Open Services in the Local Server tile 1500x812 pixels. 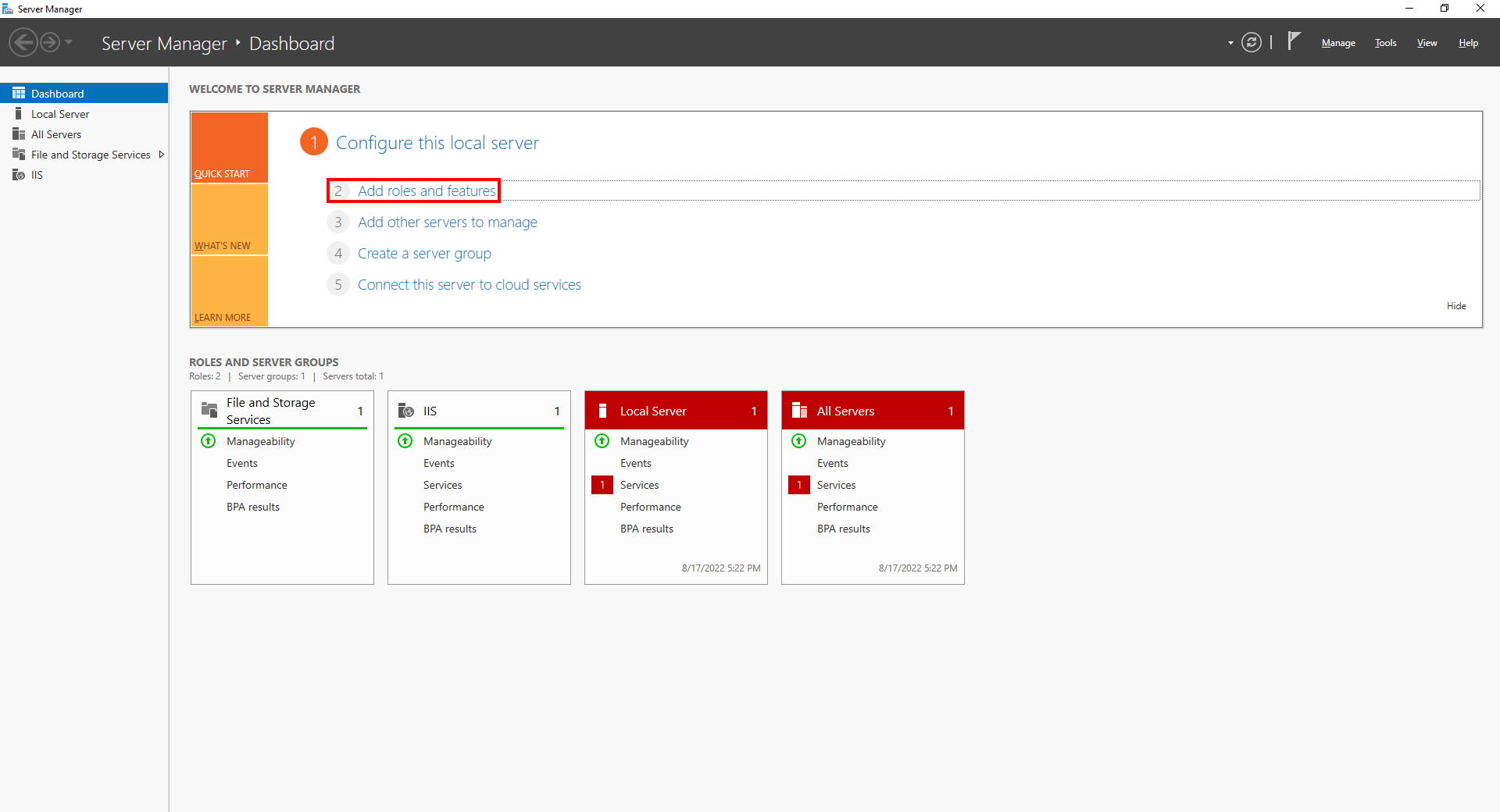[x=640, y=485]
